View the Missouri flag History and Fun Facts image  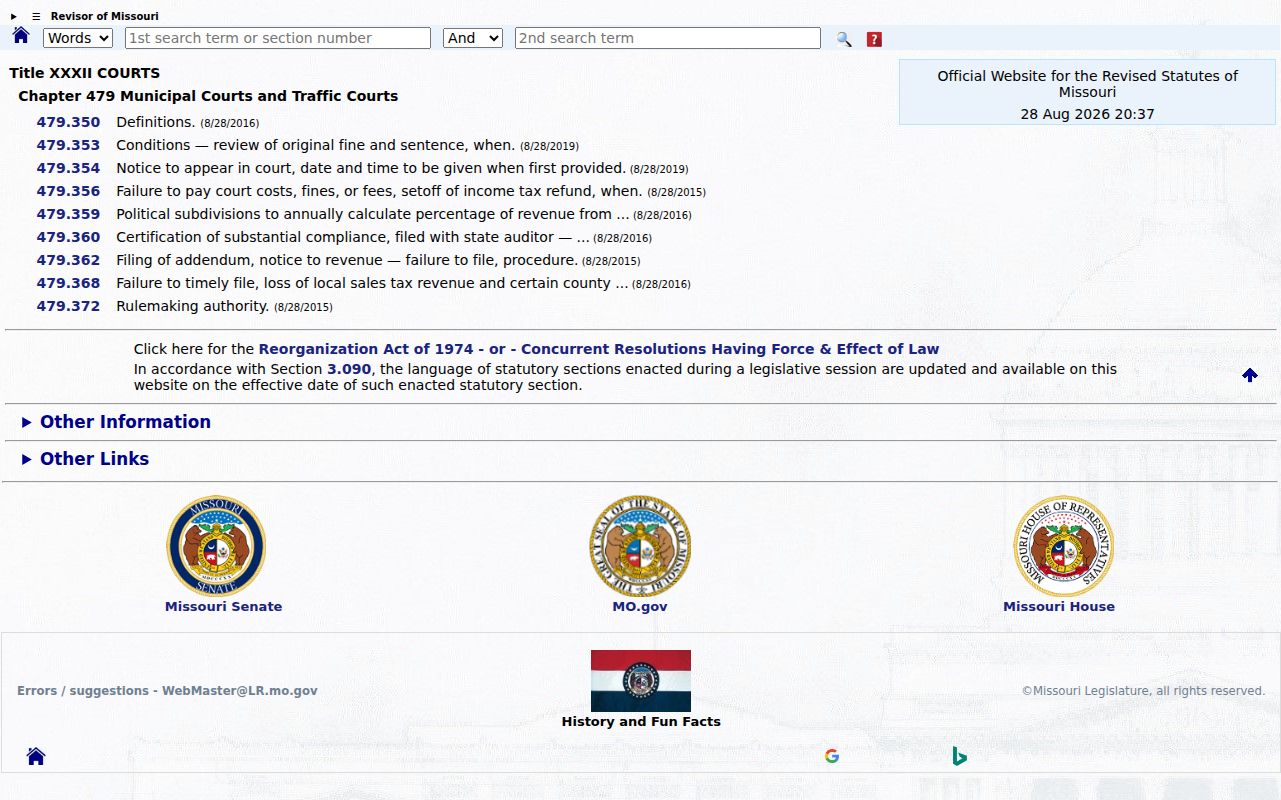click(x=641, y=681)
